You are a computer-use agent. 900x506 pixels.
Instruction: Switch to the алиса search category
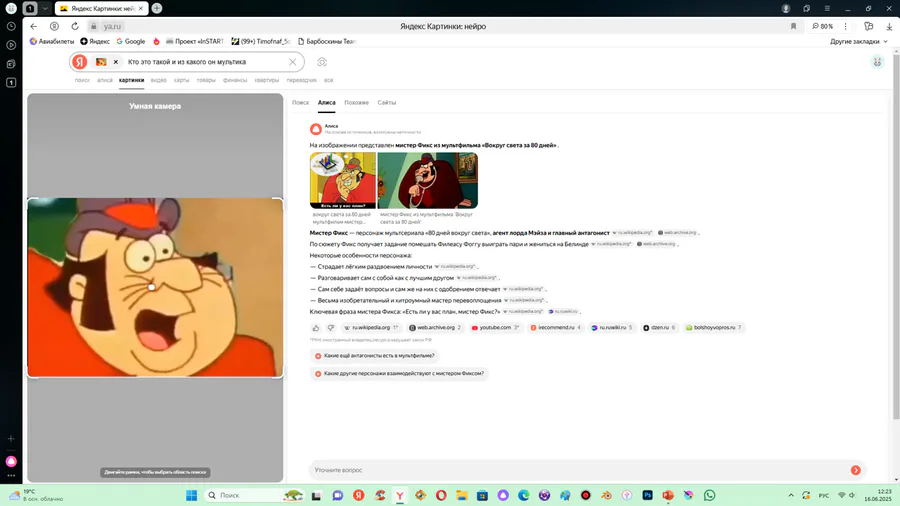105,80
